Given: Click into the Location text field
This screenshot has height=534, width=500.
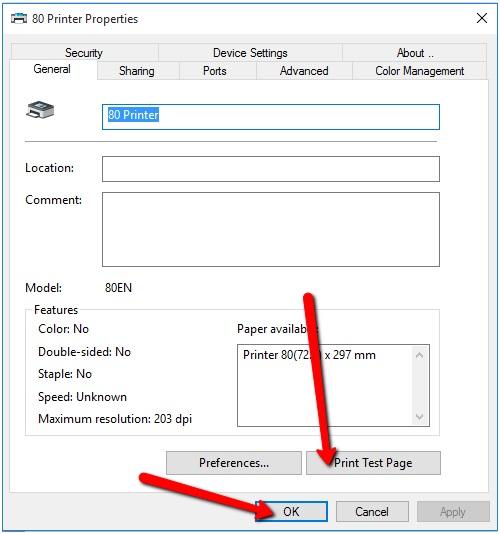Looking at the screenshot, I should pyautogui.click(x=271, y=169).
